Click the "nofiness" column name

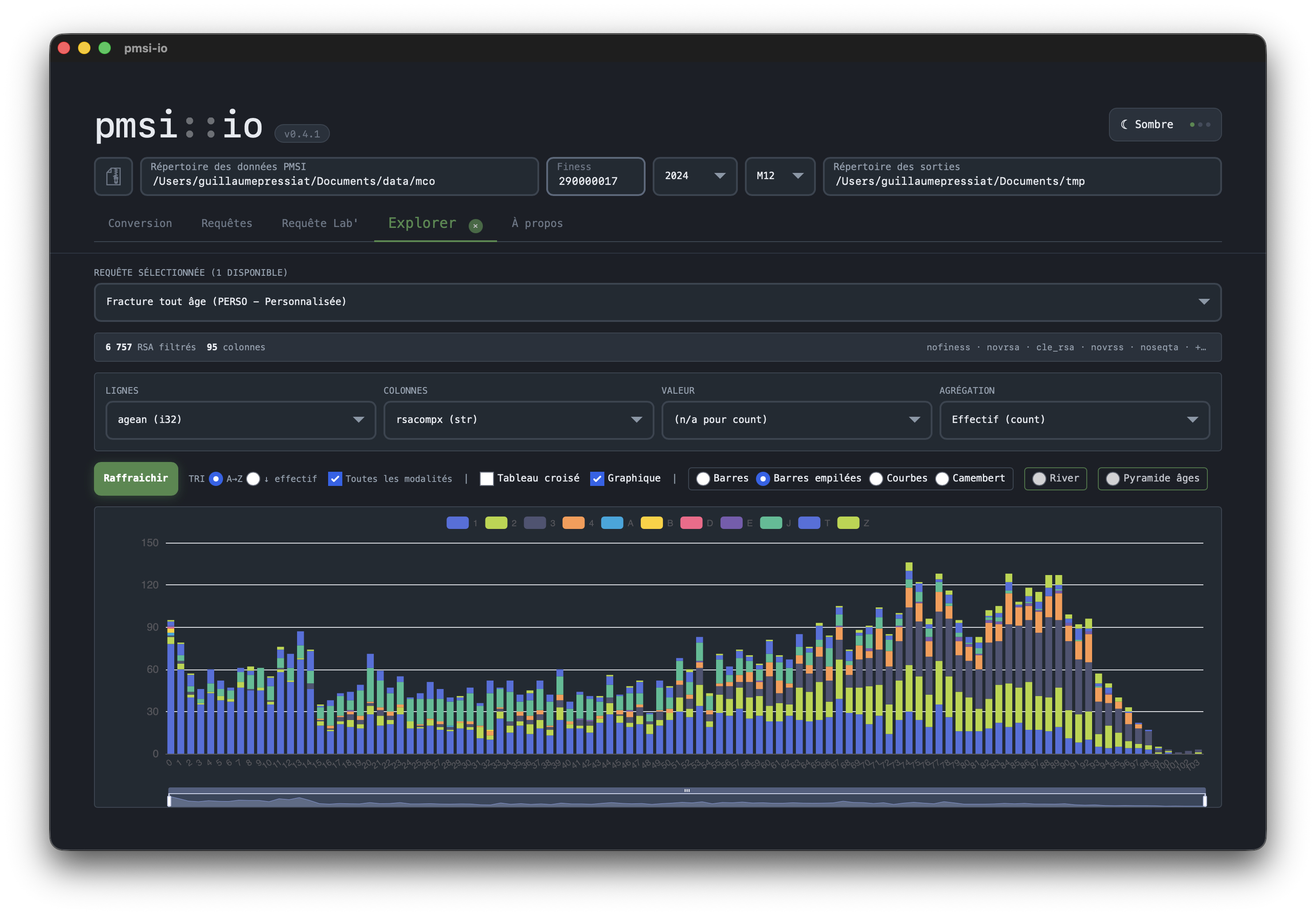coord(948,347)
